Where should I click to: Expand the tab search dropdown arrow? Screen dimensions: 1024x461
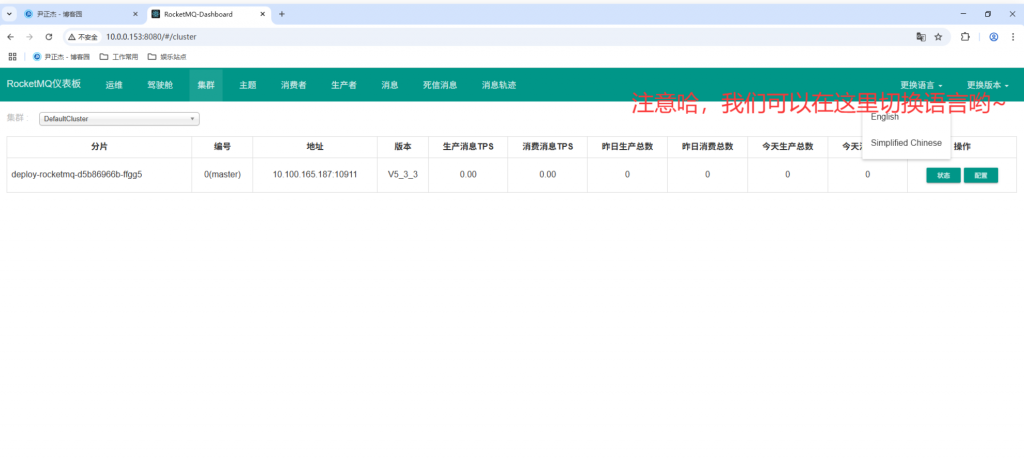(x=10, y=14)
